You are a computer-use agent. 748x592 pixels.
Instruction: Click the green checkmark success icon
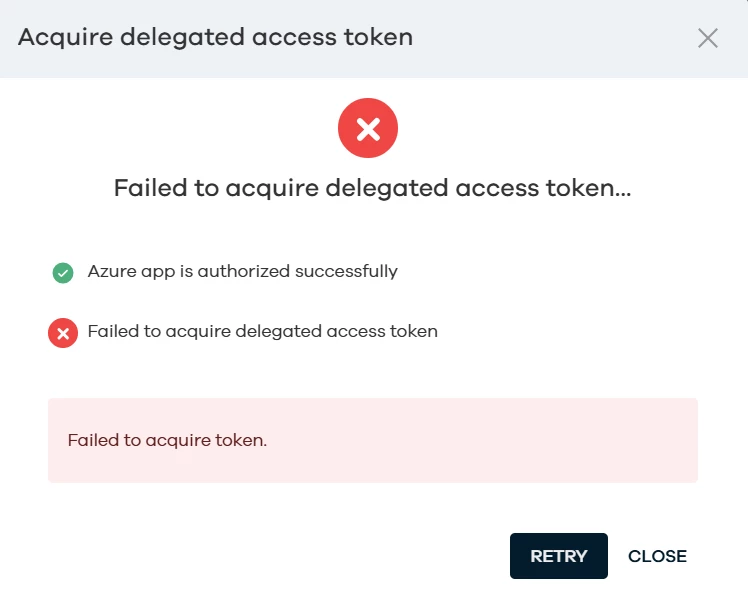[x=63, y=272]
